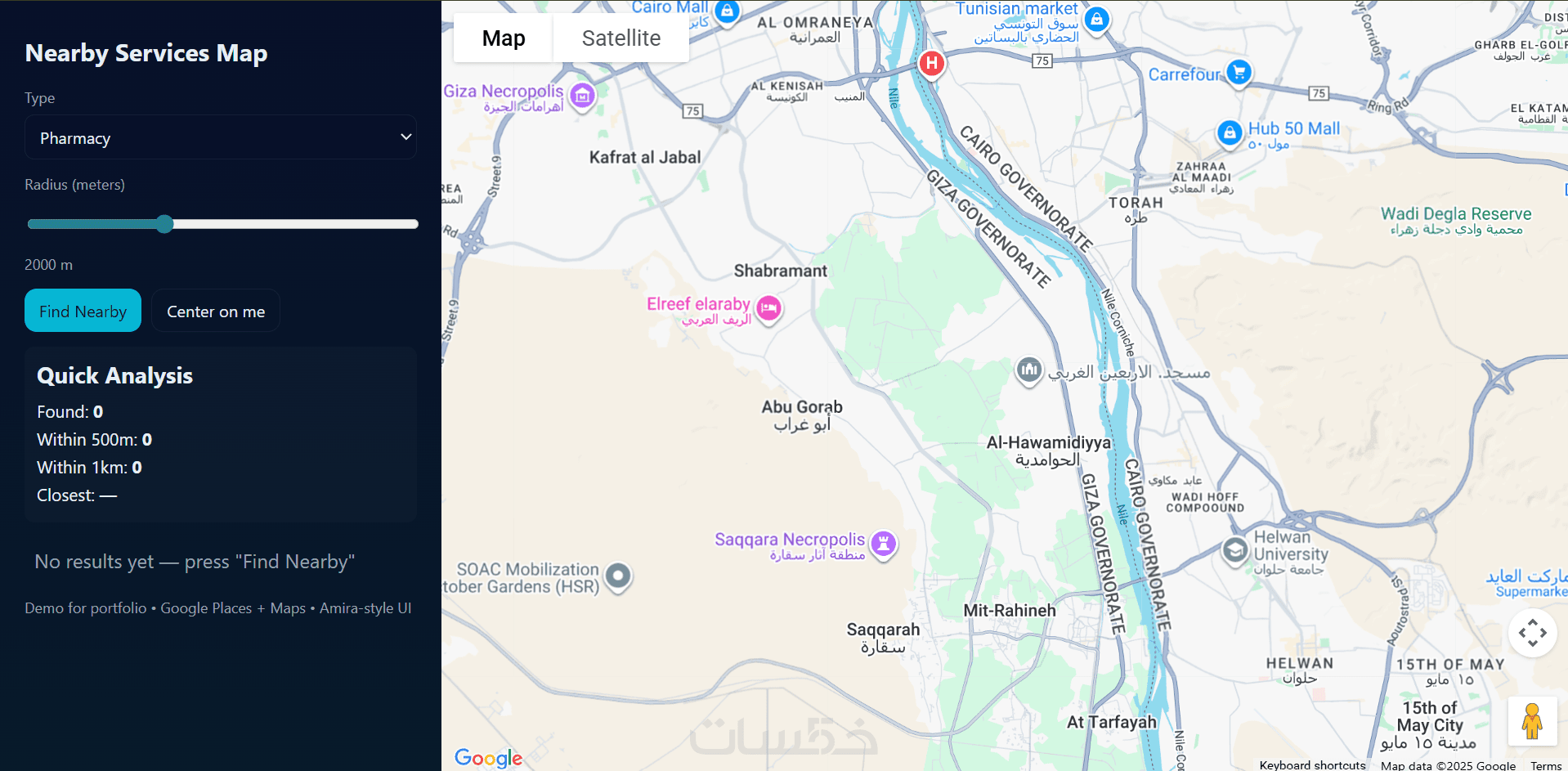This screenshot has width=1568, height=771.
Task: Click the Saqqara Necropolis landmark pin
Action: [x=883, y=544]
